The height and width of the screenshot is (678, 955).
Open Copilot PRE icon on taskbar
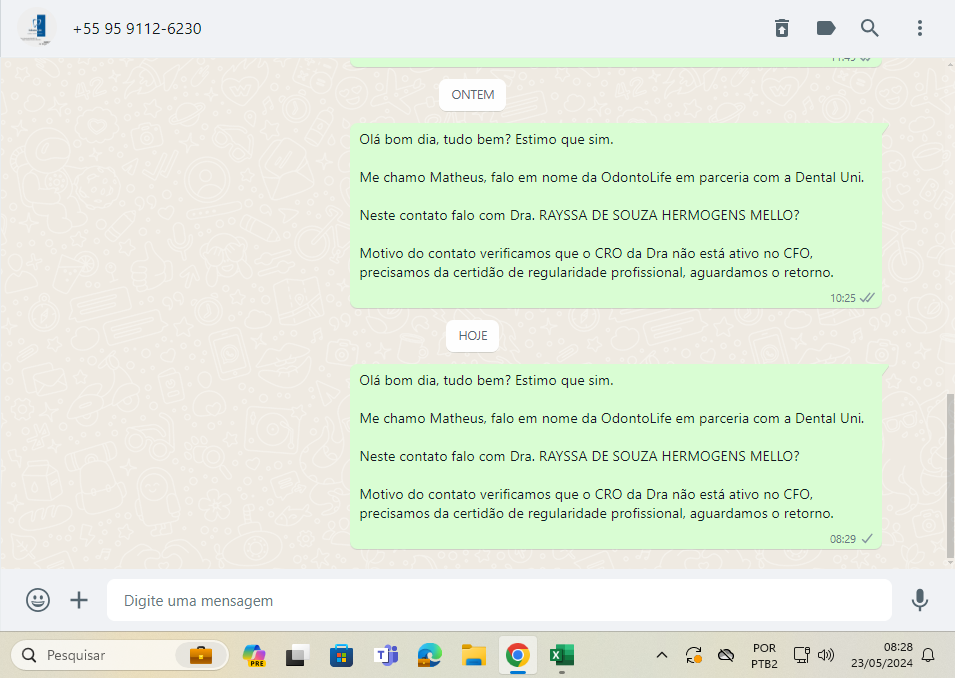254,655
